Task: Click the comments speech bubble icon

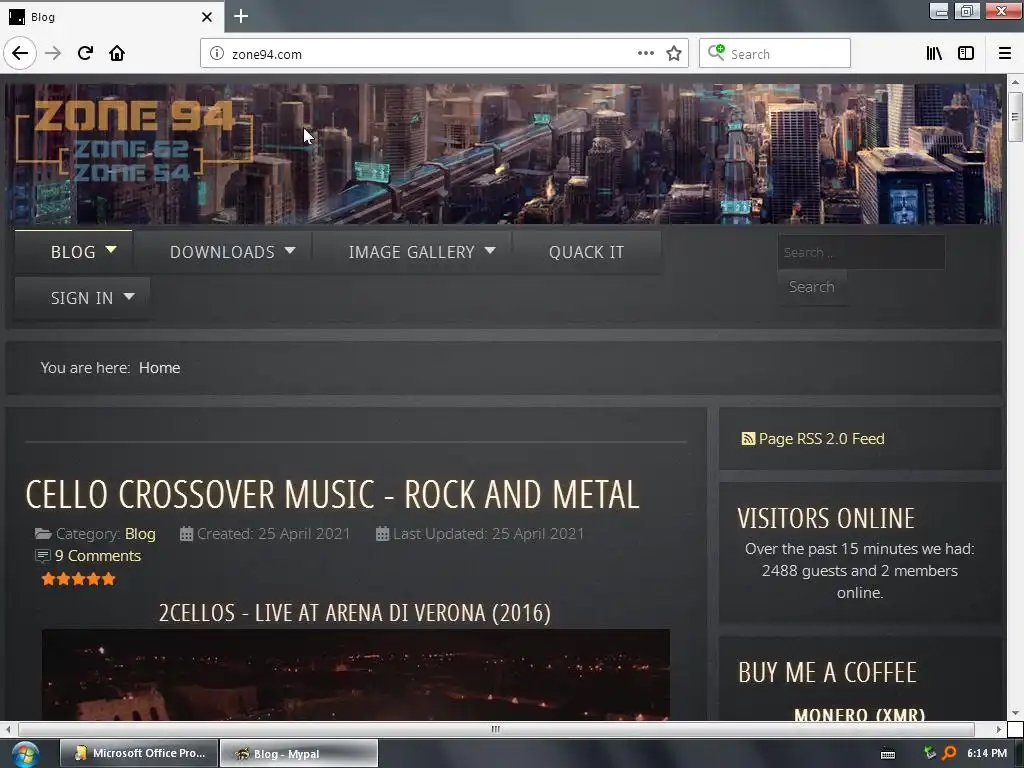Action: (42, 556)
